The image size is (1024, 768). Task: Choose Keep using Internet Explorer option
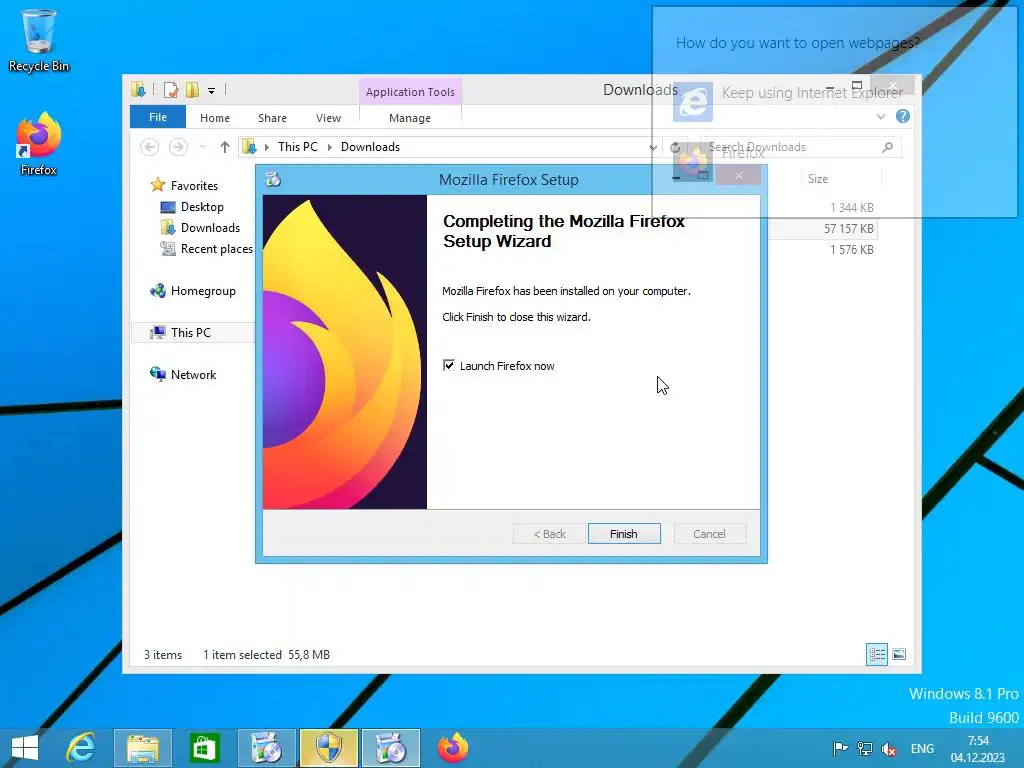coord(789,102)
